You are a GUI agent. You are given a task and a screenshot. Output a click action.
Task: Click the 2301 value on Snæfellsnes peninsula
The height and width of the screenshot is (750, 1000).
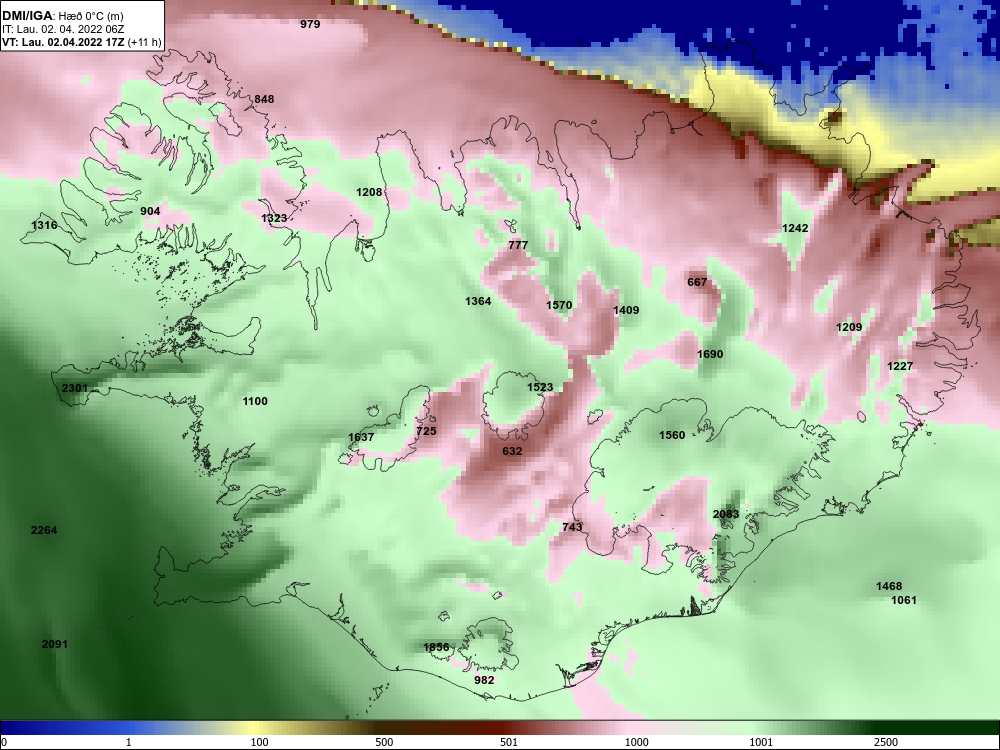coord(75,388)
